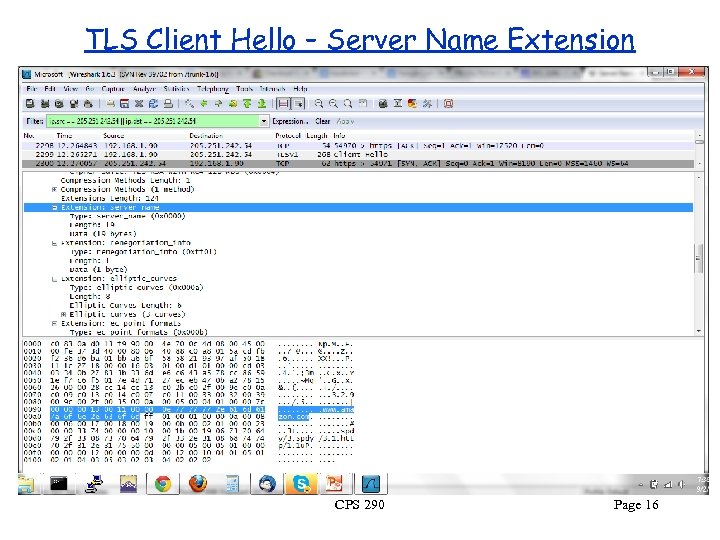Zoom out the packet text
Screen dimensions: 720x540
click(x=333, y=104)
